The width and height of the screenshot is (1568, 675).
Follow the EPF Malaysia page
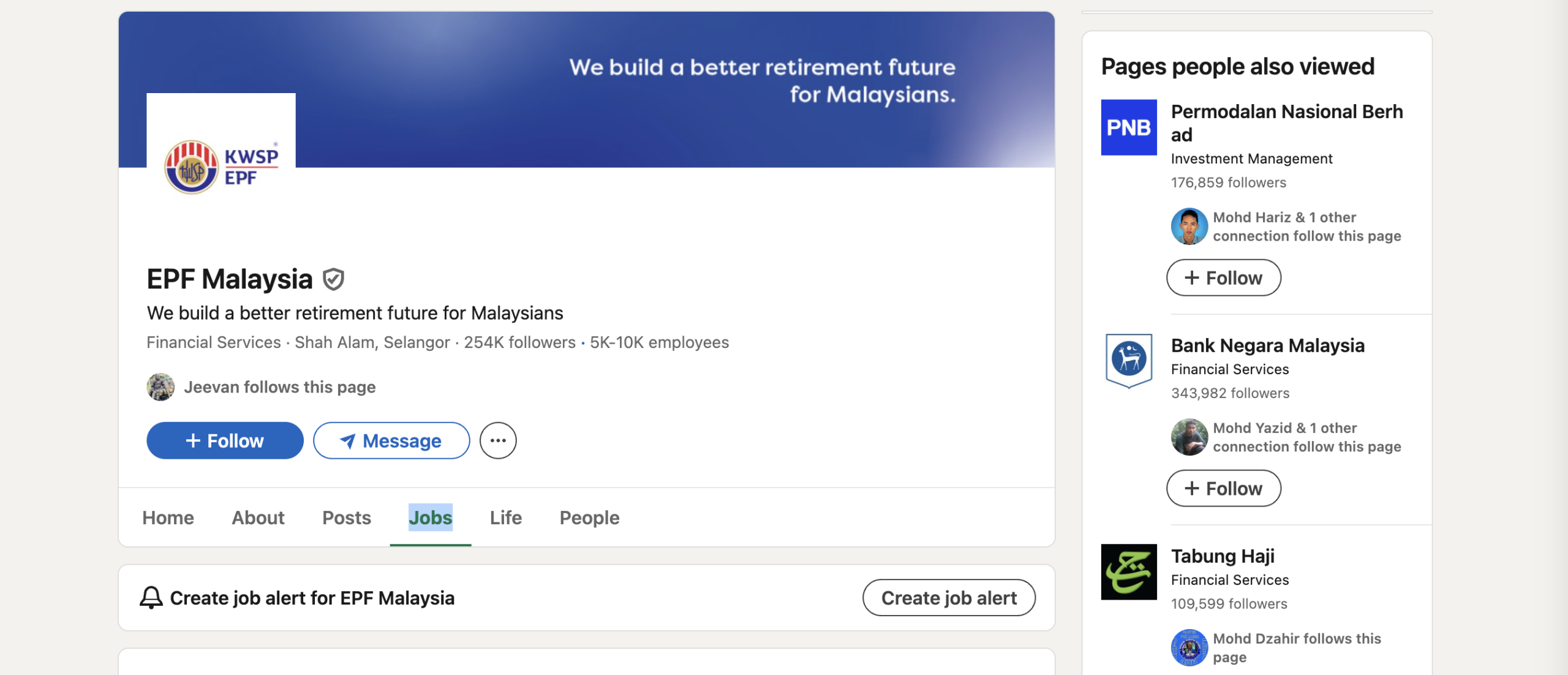[x=225, y=440]
